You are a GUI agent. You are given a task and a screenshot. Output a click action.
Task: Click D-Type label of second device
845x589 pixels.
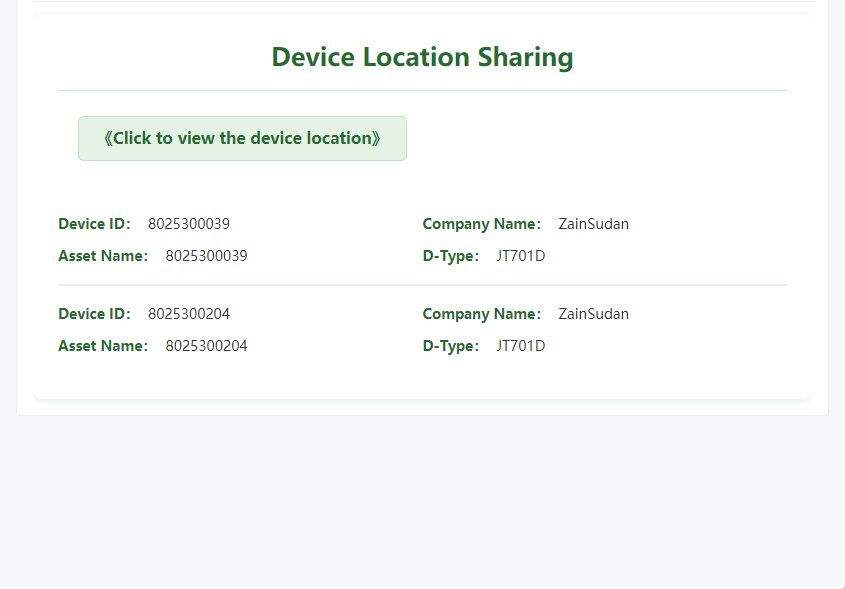450,346
